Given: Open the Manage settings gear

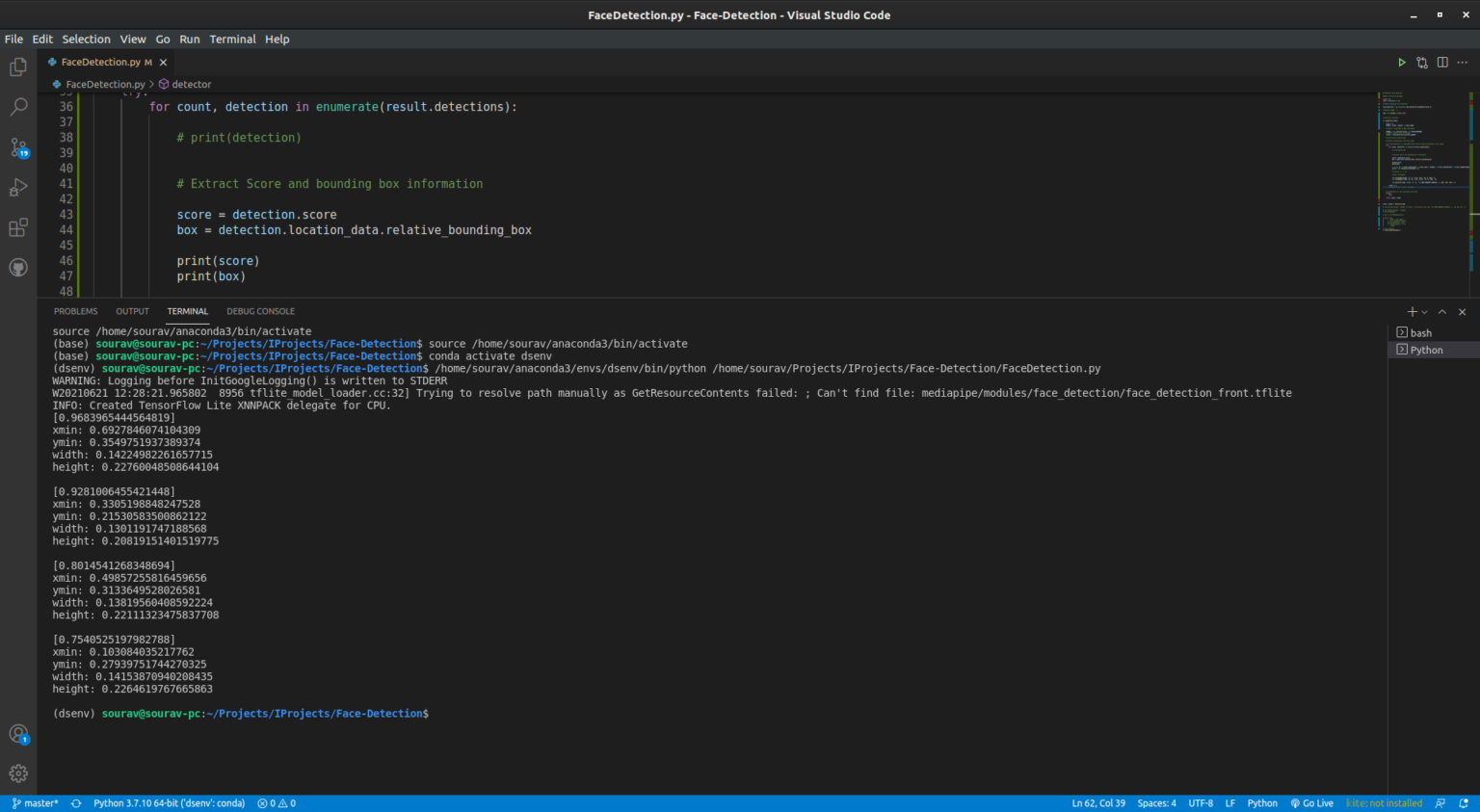Looking at the screenshot, I should coord(18,773).
